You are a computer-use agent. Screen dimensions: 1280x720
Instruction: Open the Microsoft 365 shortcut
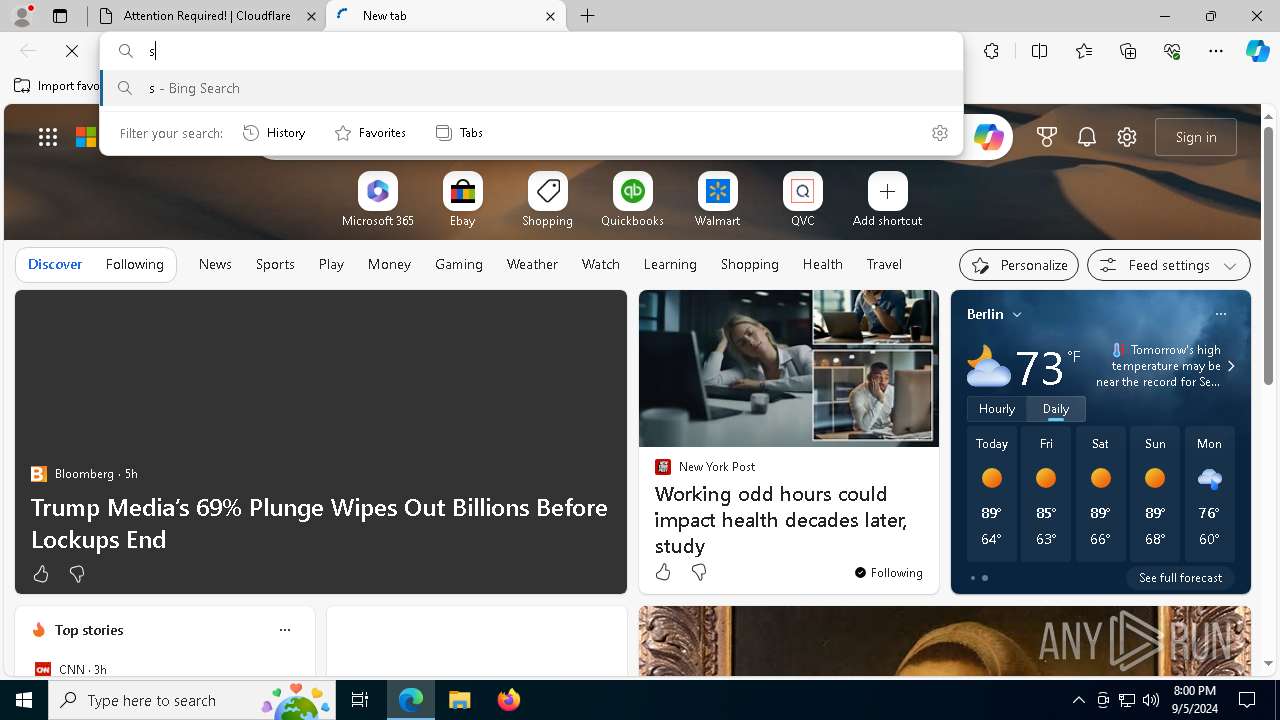[377, 200]
